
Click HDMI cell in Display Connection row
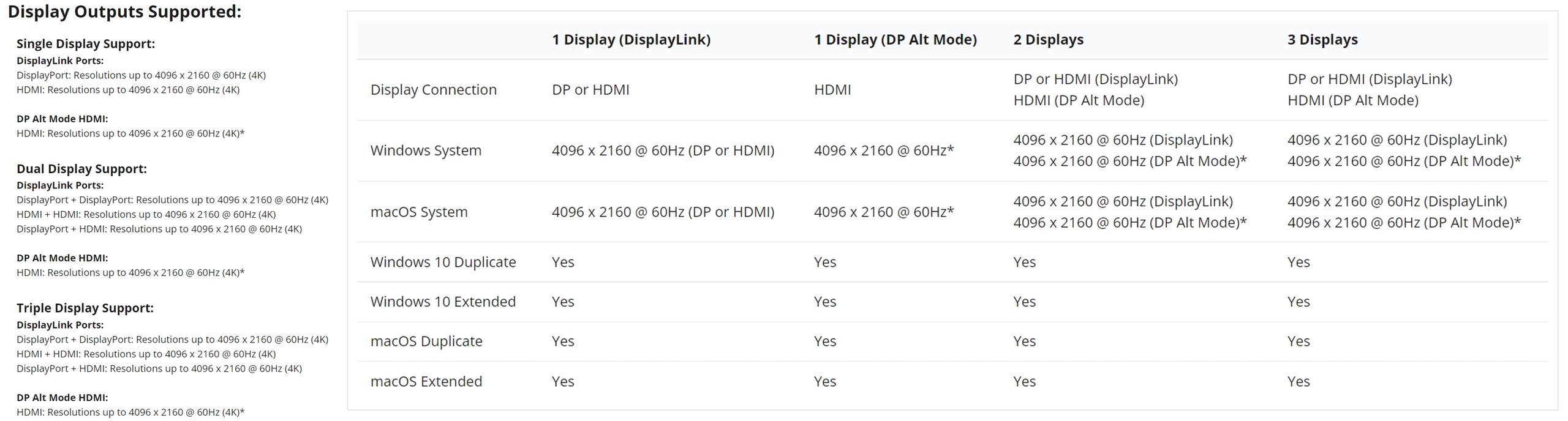coord(832,90)
